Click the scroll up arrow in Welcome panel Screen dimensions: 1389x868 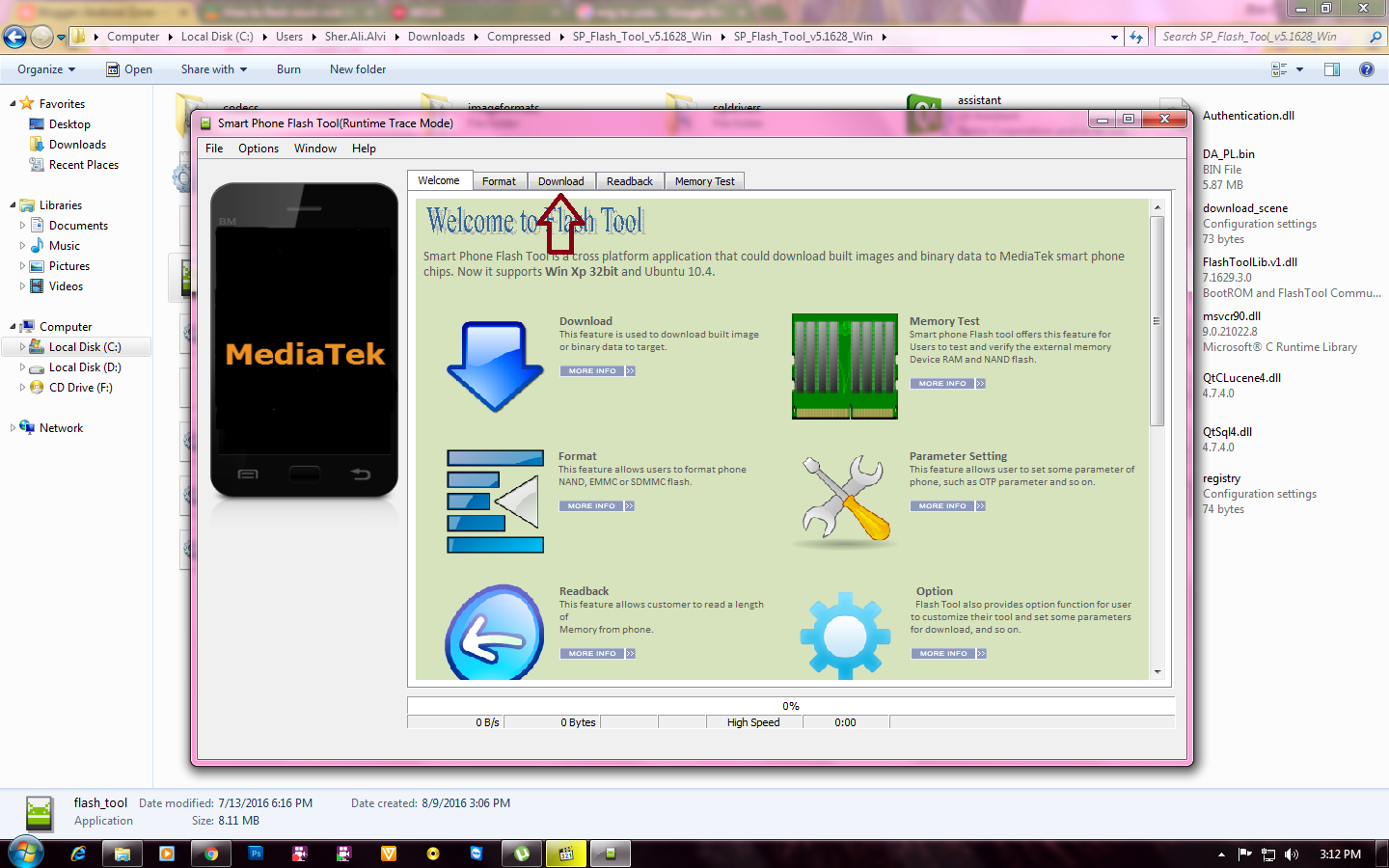coord(1157,207)
